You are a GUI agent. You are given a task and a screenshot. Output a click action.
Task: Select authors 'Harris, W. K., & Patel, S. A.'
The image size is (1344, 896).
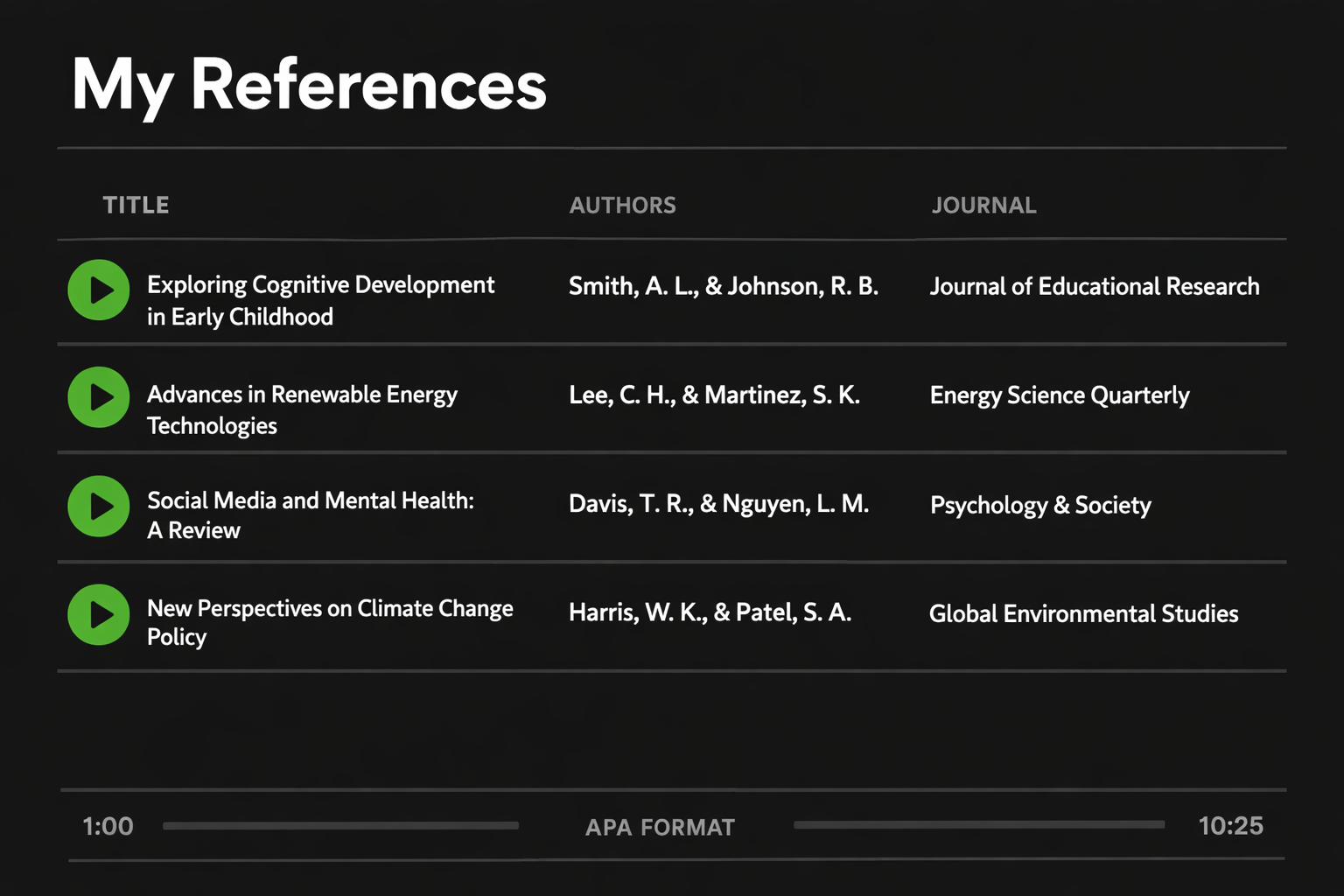710,612
